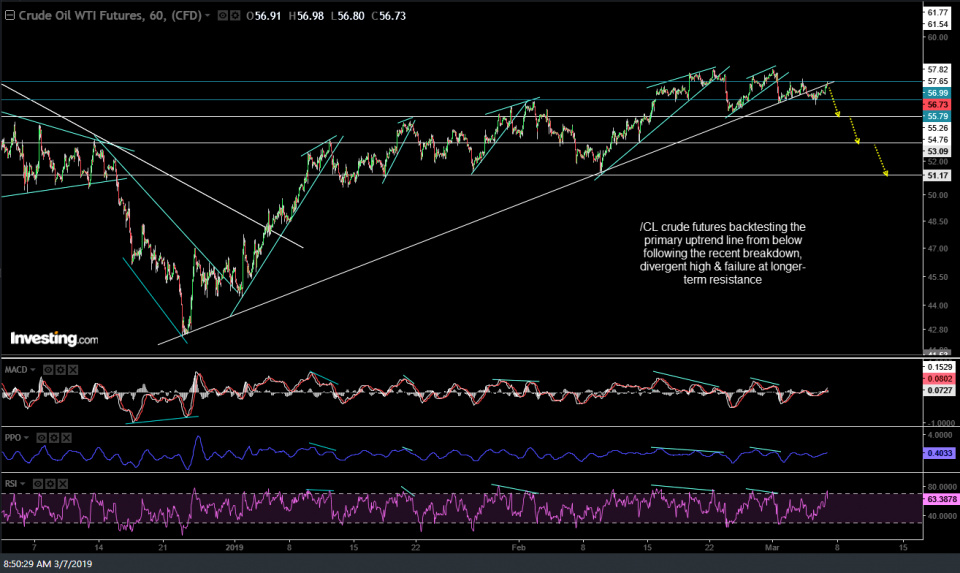
Task: Remove the MACD indicator with X icon
Action: coord(73,370)
